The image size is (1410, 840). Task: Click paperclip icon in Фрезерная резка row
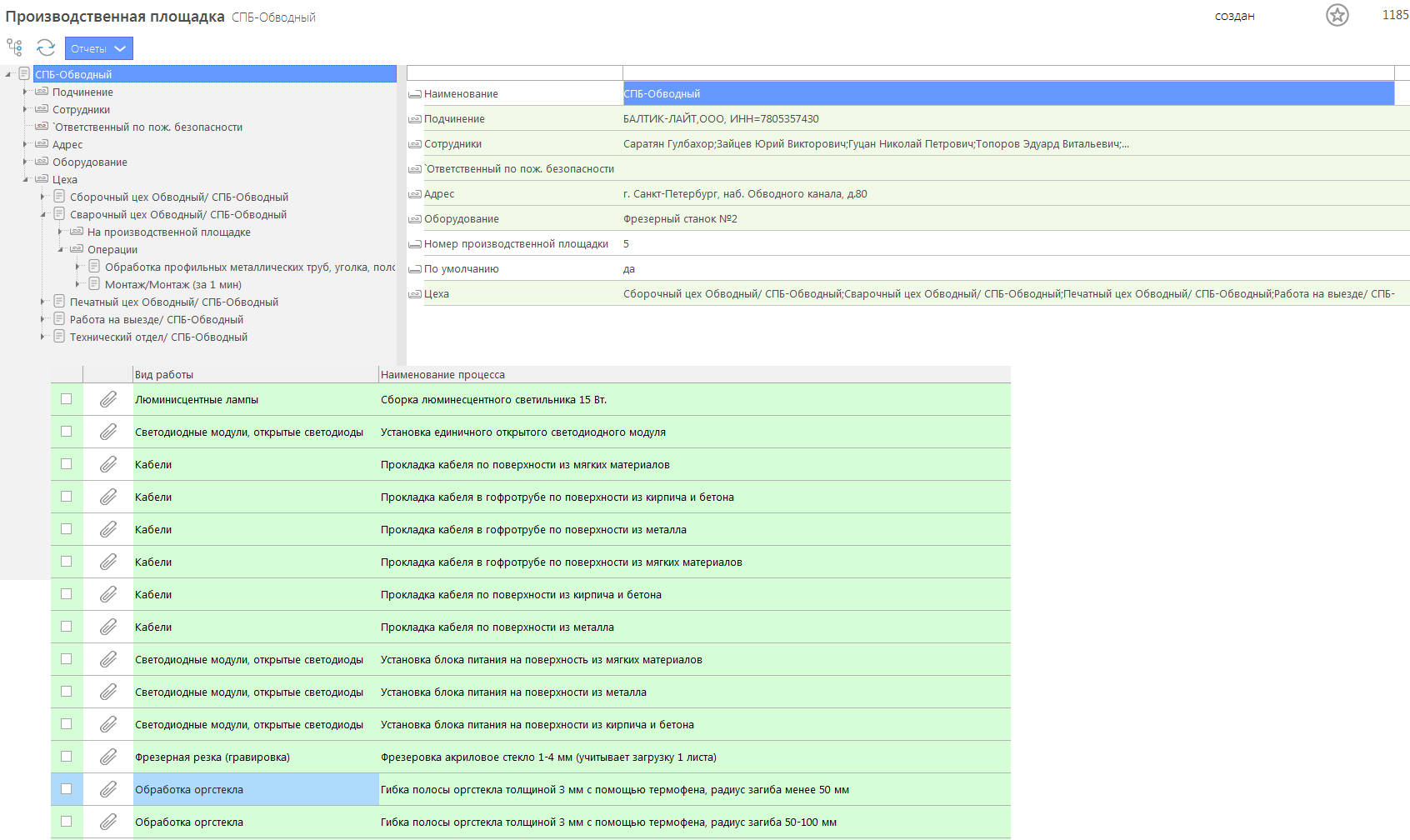pos(108,757)
